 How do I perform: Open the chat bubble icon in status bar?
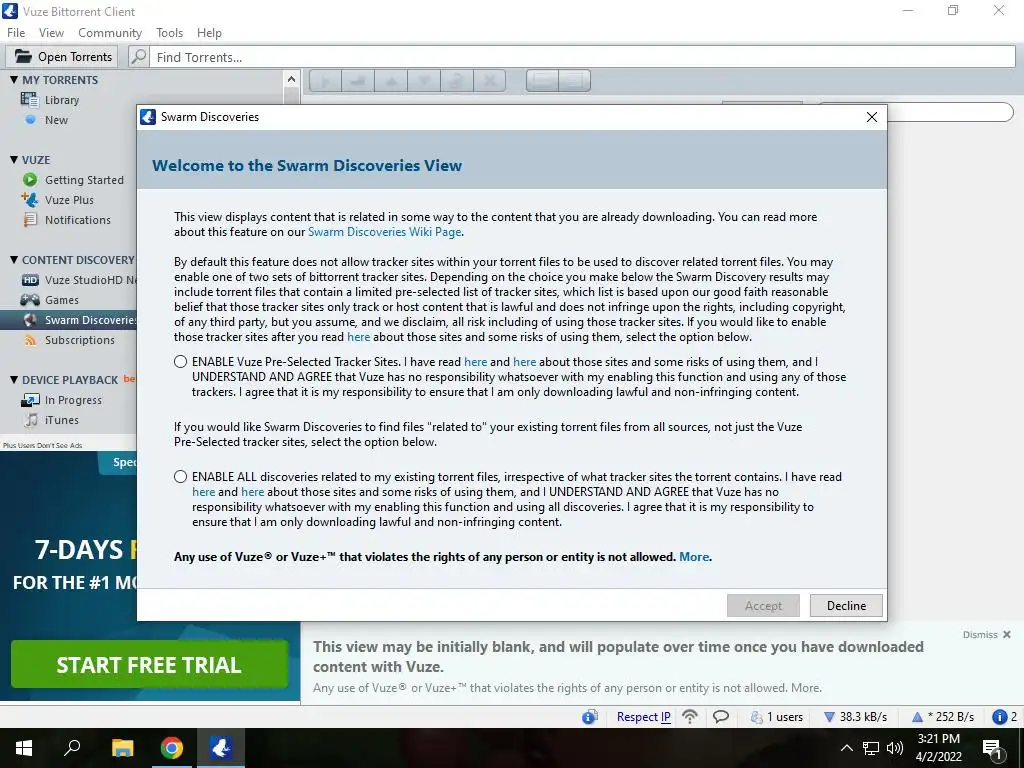721,716
